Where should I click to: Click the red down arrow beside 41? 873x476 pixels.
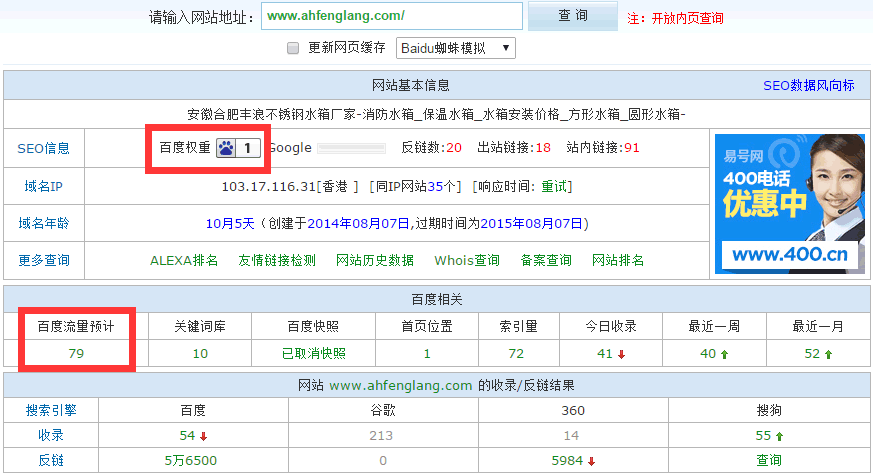(x=621, y=354)
